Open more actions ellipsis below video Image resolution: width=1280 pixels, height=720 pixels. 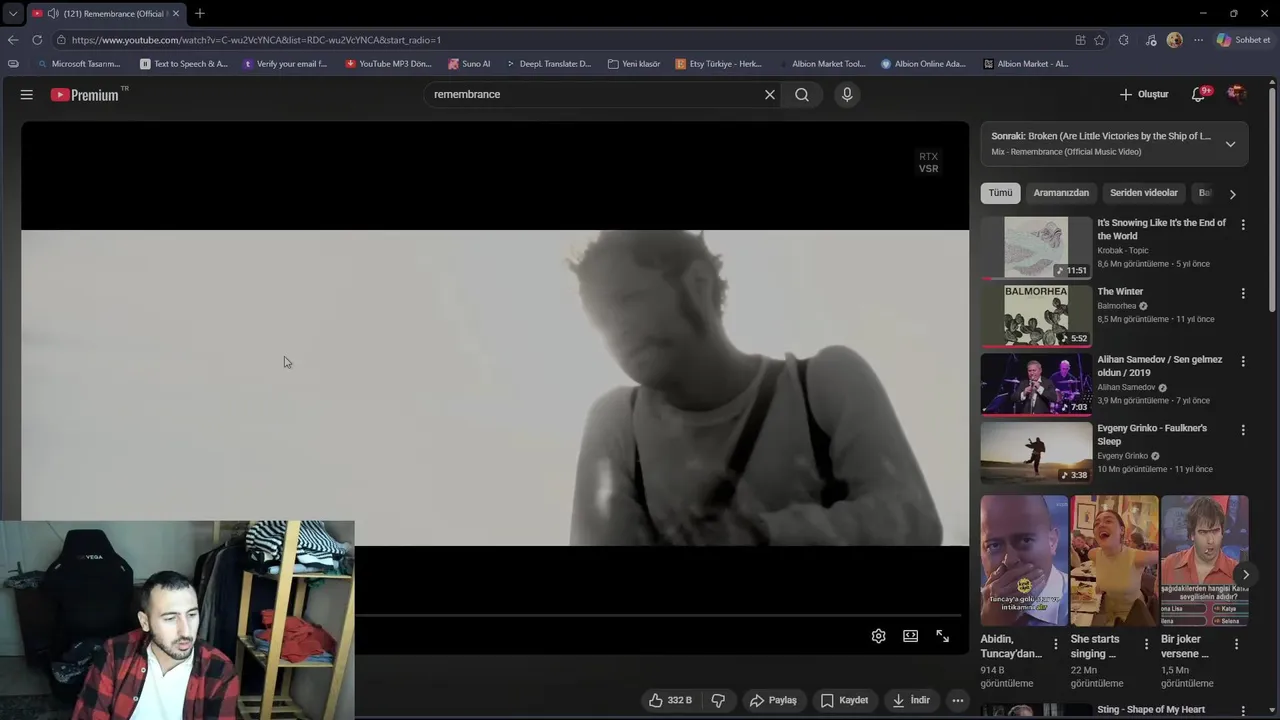click(x=958, y=700)
